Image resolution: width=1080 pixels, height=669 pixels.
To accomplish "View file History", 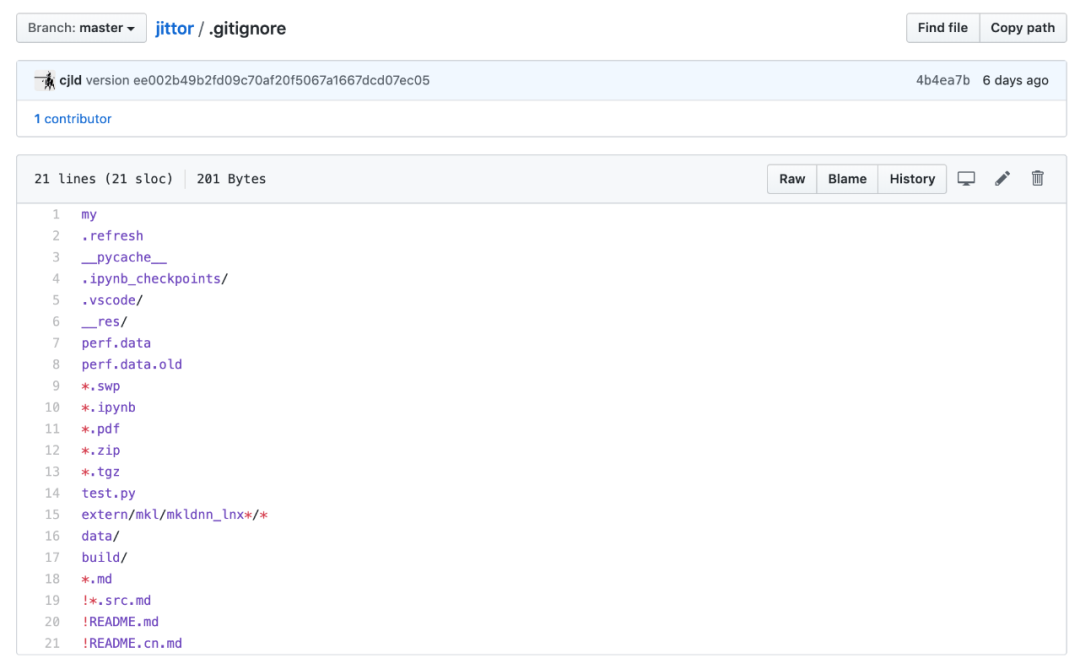I will (912, 179).
